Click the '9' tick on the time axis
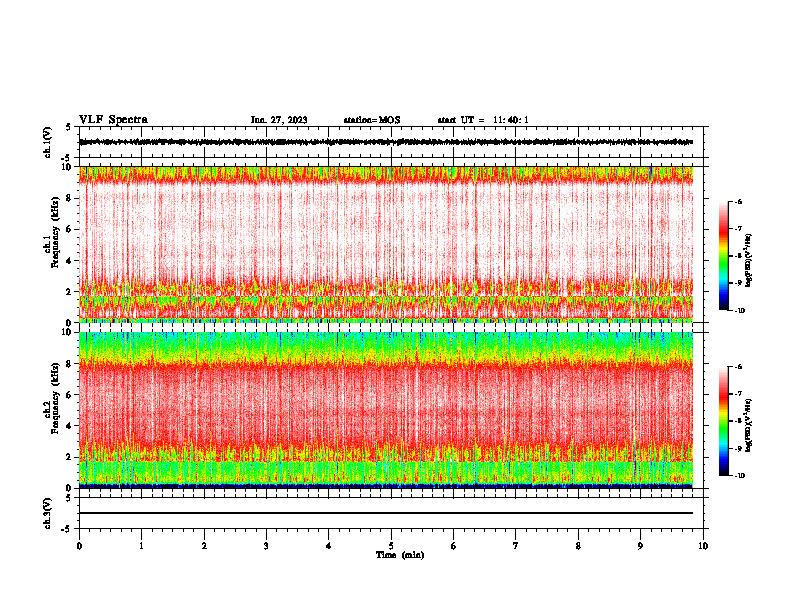Screen dimensions: 792x612 click(x=640, y=546)
